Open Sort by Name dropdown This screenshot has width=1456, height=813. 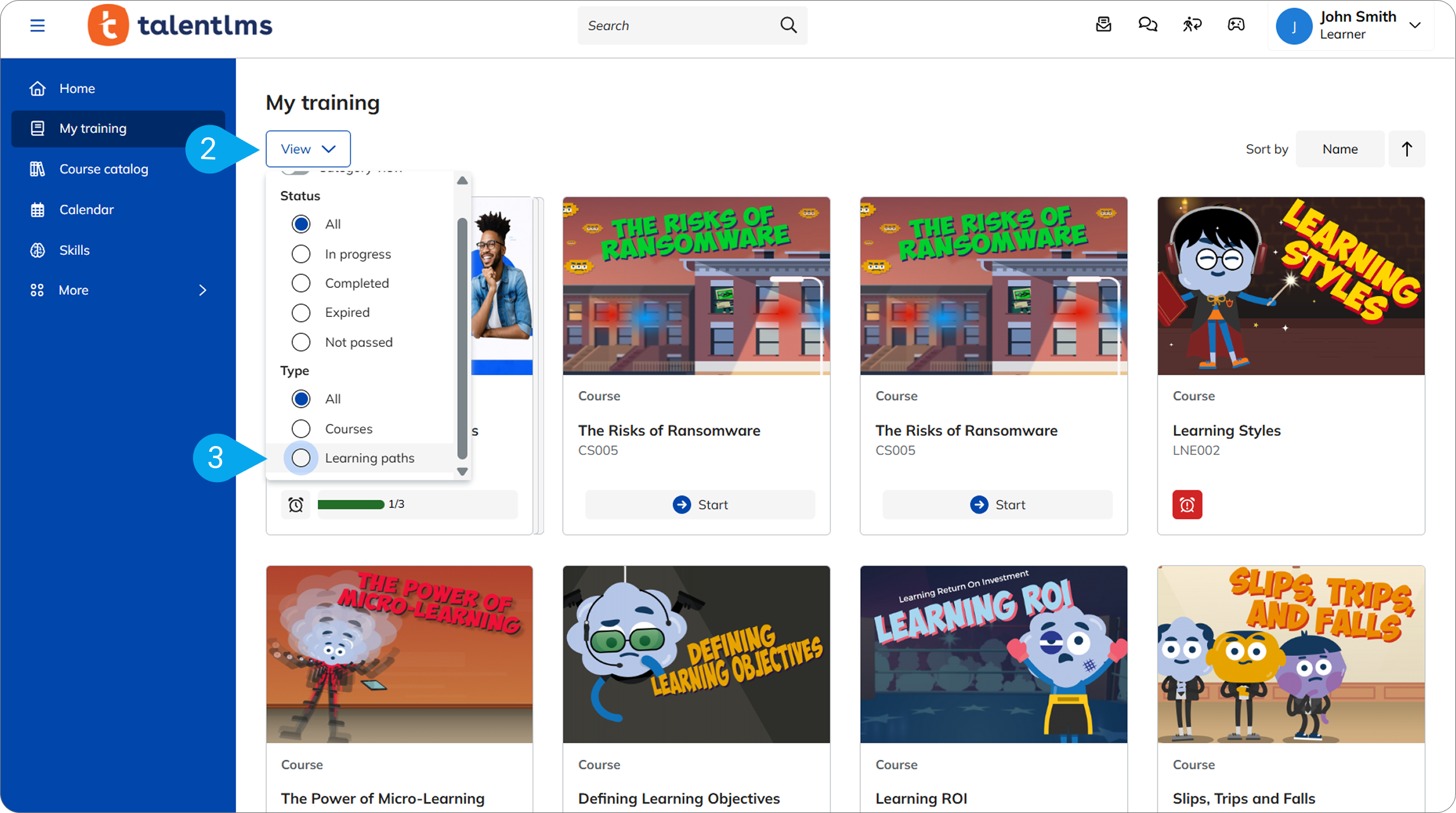pos(1340,149)
